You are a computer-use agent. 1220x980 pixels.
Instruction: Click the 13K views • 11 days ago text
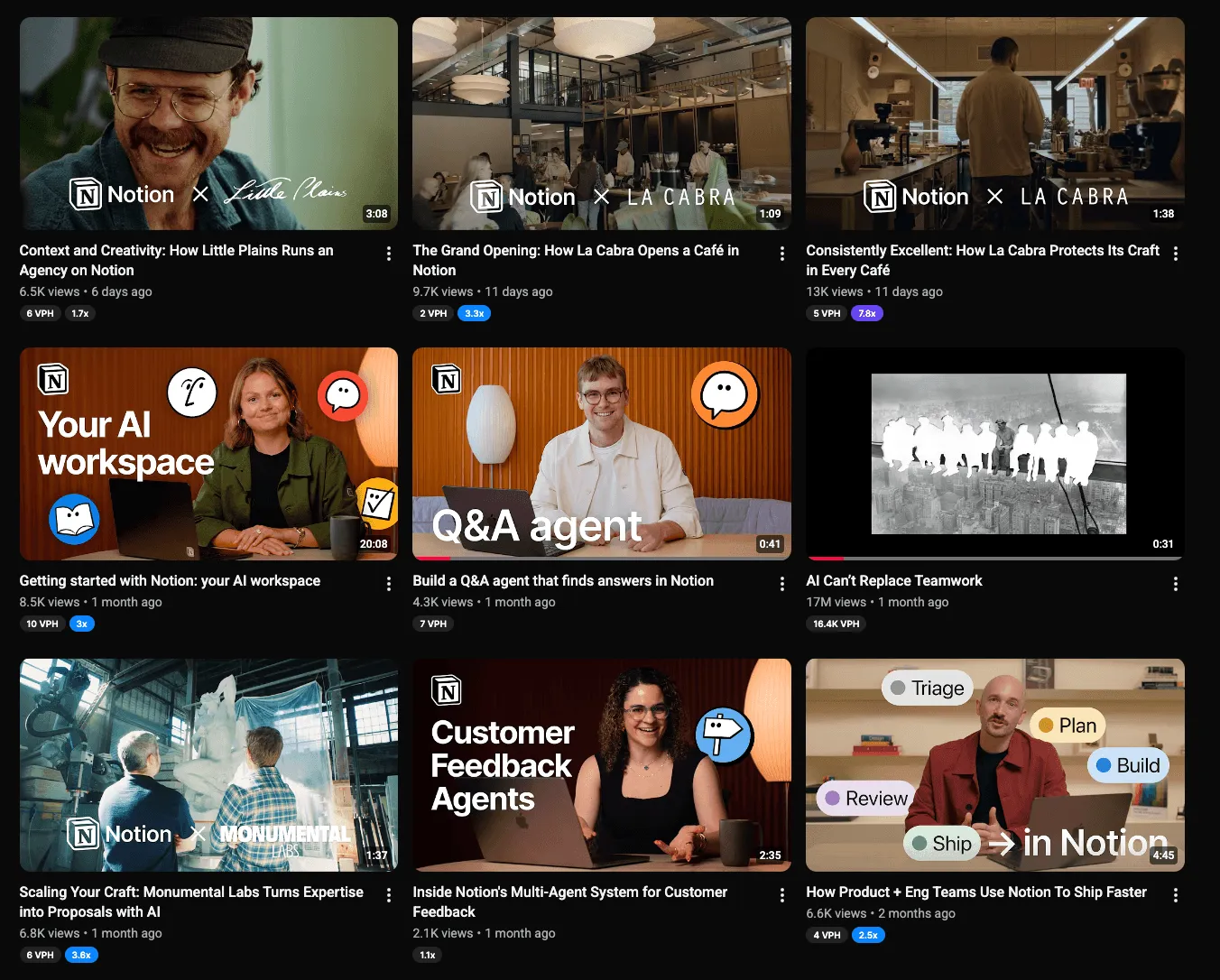click(x=874, y=291)
